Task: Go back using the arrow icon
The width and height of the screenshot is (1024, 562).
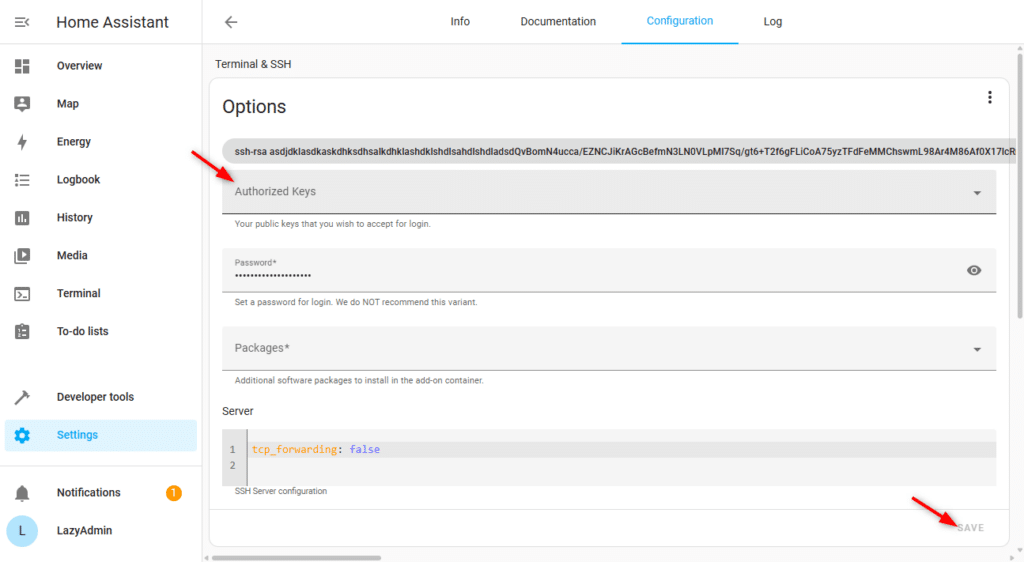Action: point(231,22)
